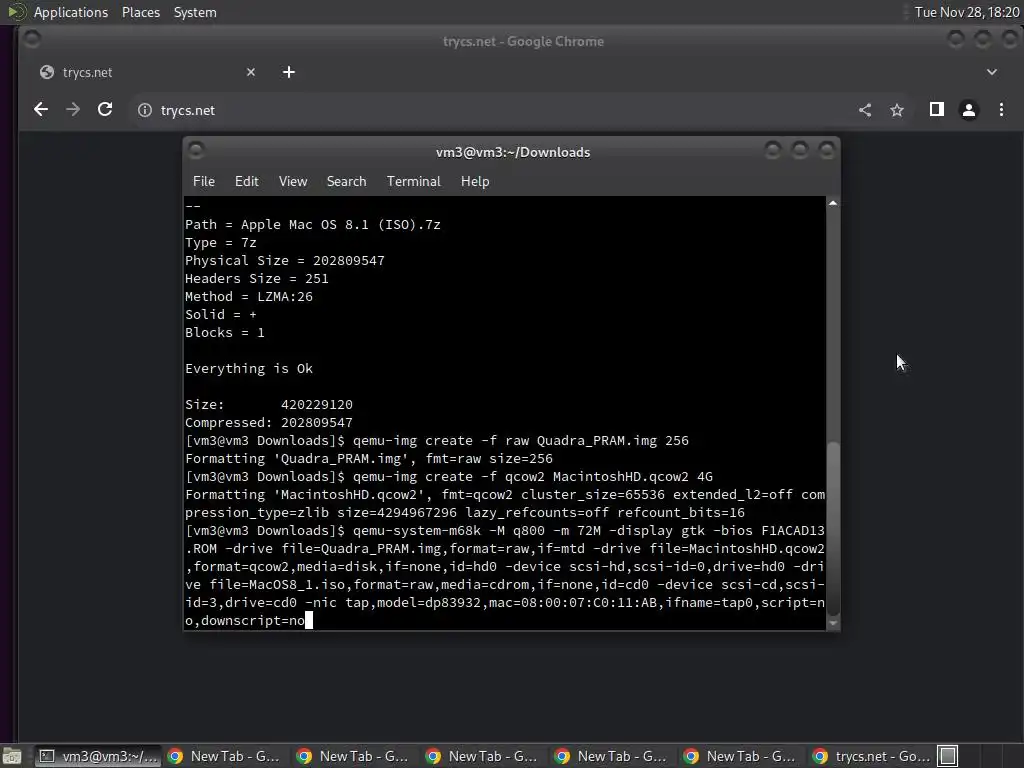1024x768 pixels.
Task: Click the terminal scrollbar up arrow
Action: click(x=833, y=203)
